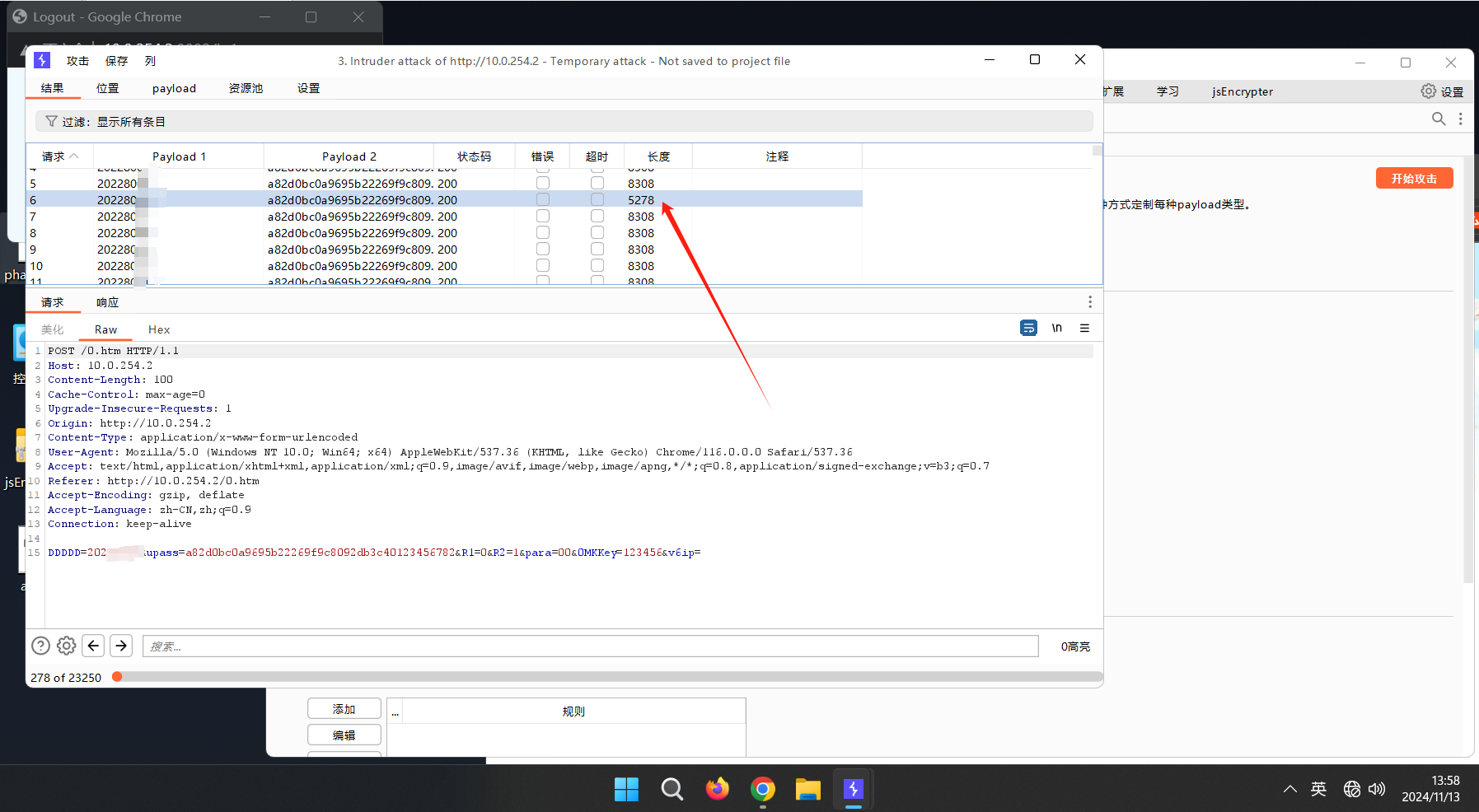
Task: Toggle the \n non-printable characters button
Action: (1056, 328)
